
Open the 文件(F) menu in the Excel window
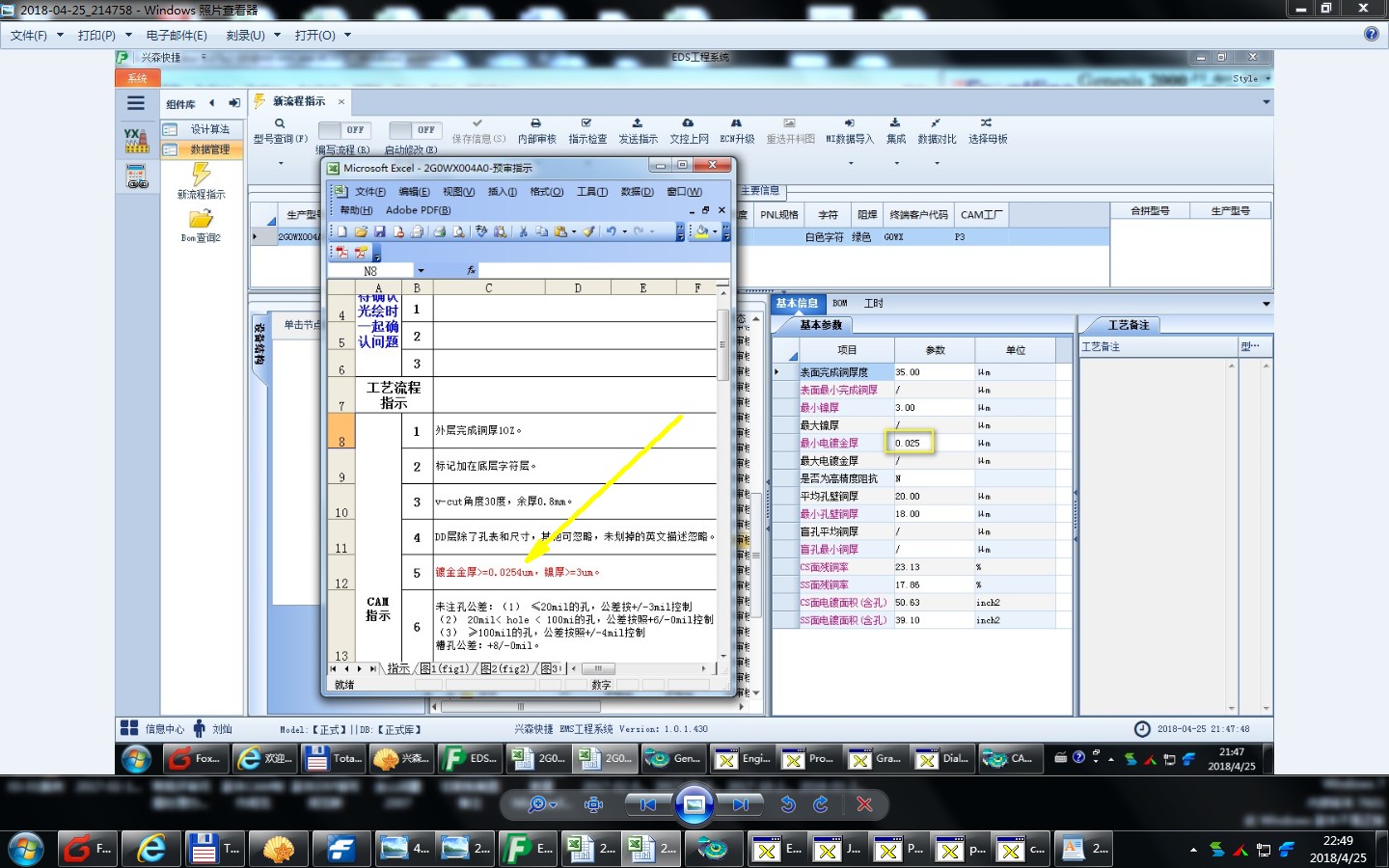(x=370, y=192)
